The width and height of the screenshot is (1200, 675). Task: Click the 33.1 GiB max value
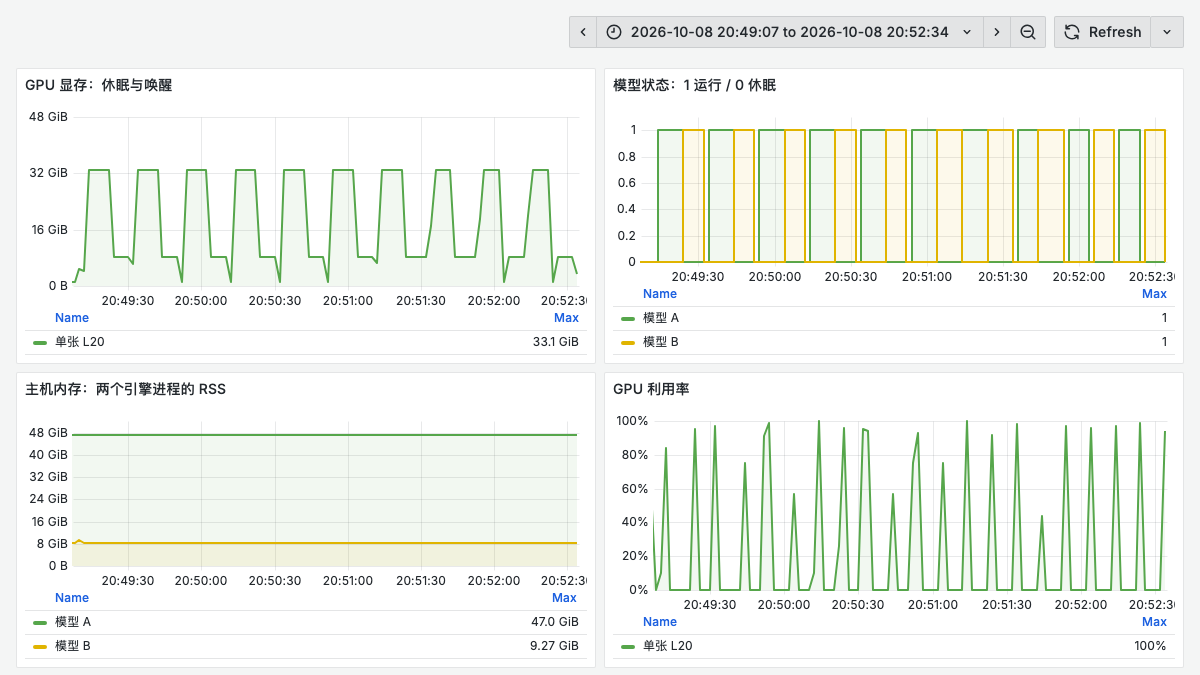click(556, 342)
